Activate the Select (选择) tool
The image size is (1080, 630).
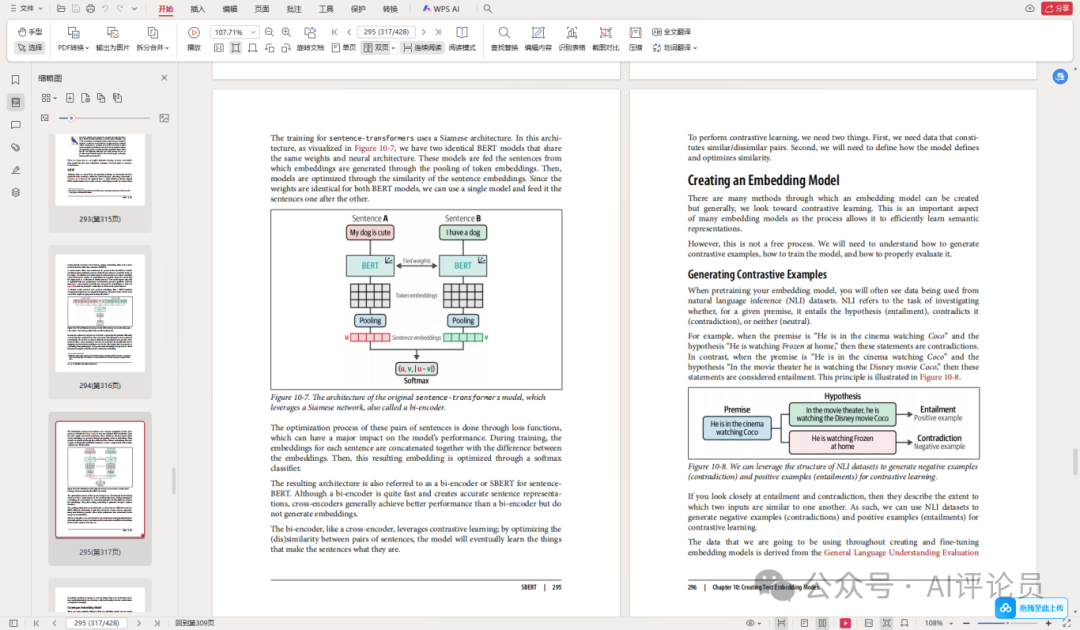(x=30, y=48)
